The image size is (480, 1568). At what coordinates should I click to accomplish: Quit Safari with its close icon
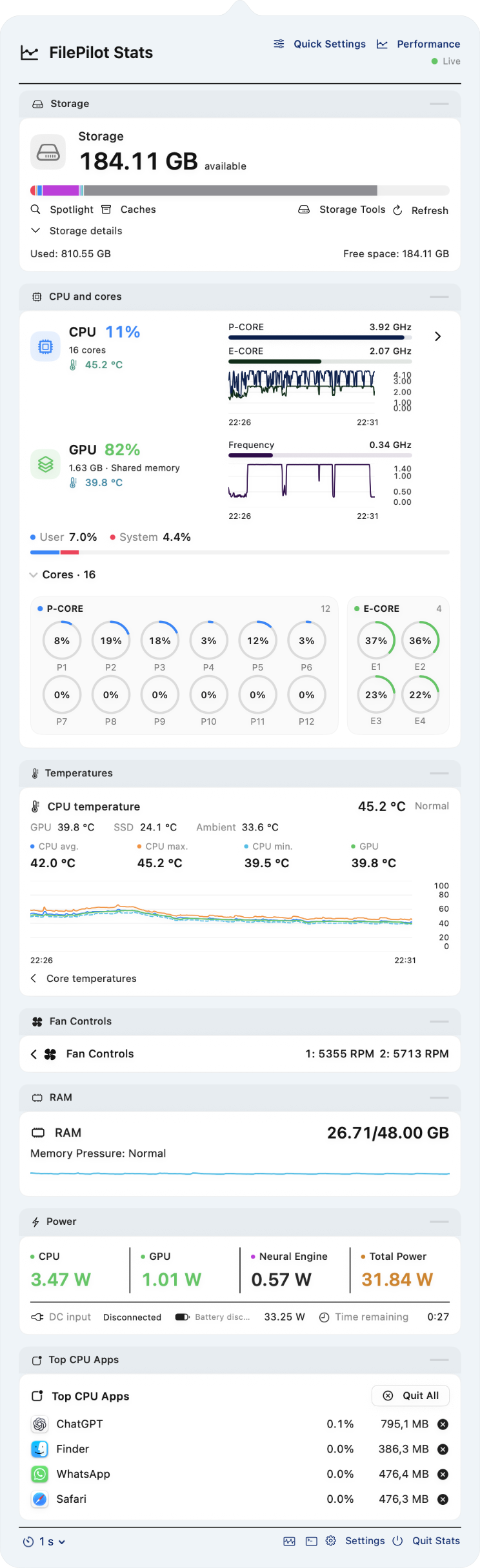(x=443, y=1500)
